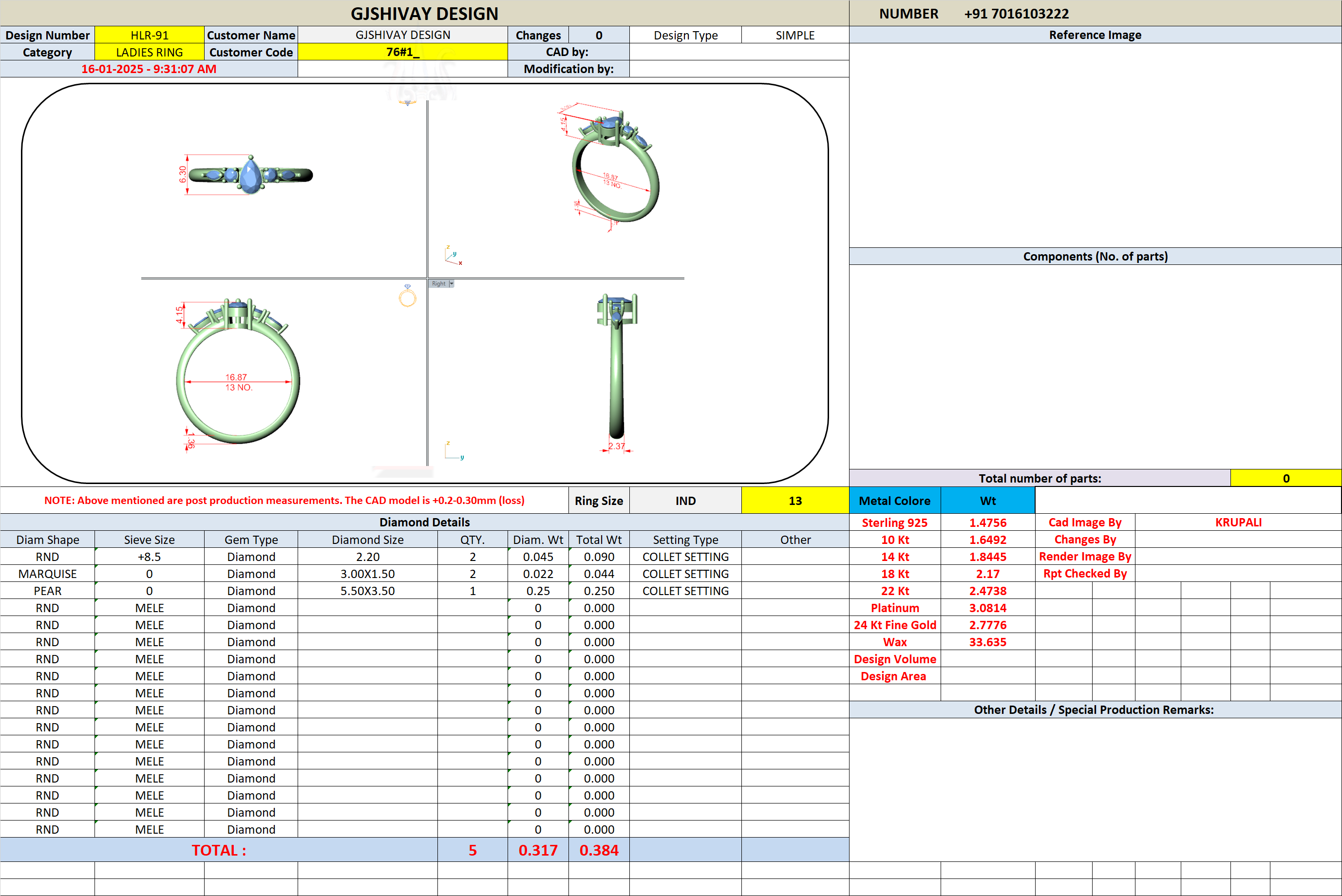The image size is (1342, 896).
Task: Click the KRUPALI name cell
Action: point(1238,523)
